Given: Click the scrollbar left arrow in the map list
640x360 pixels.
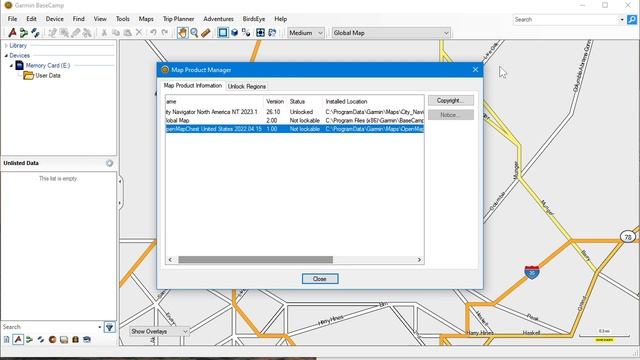Looking at the screenshot, I should 170,260.
